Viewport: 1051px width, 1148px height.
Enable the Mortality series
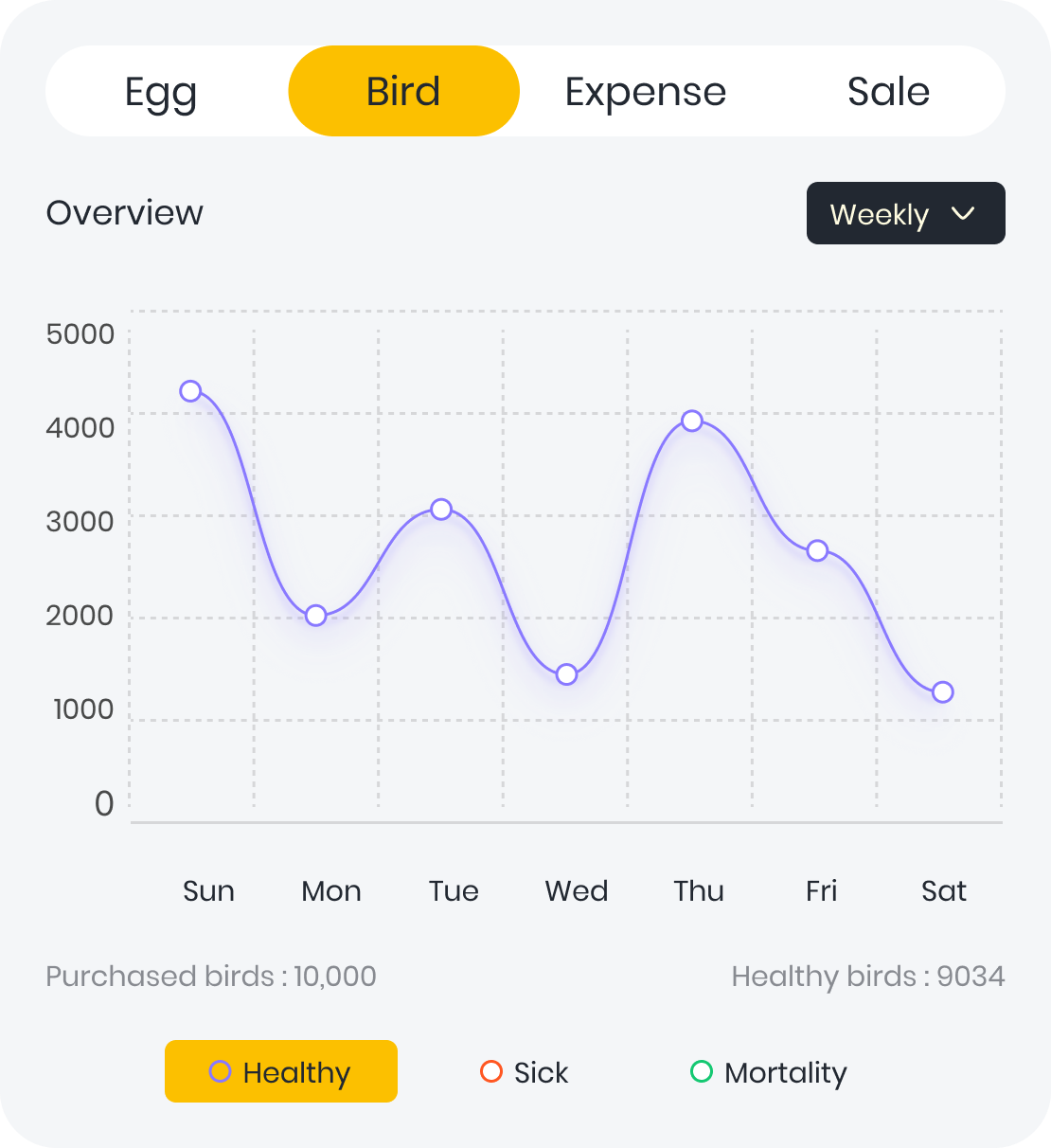pos(769,1072)
